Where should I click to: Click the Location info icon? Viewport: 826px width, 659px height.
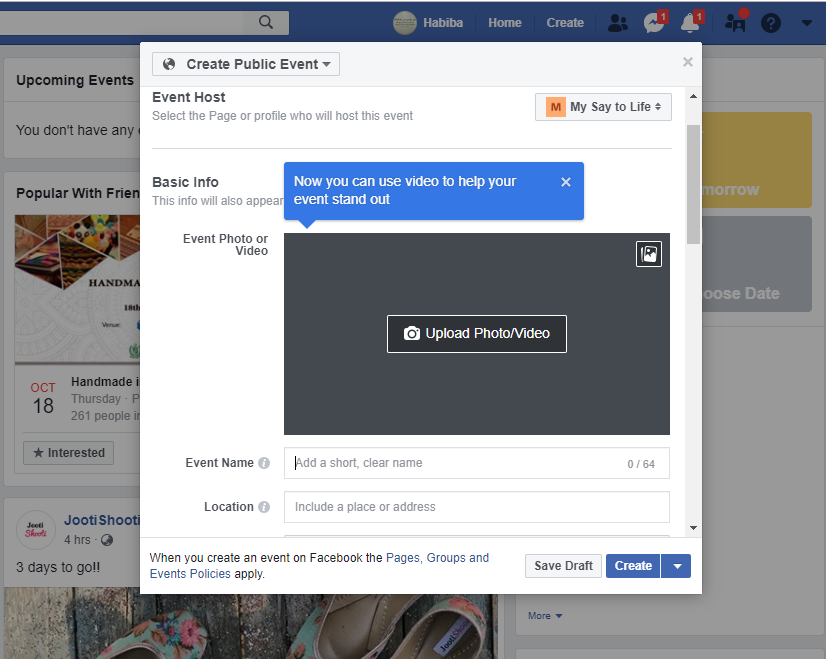click(264, 507)
